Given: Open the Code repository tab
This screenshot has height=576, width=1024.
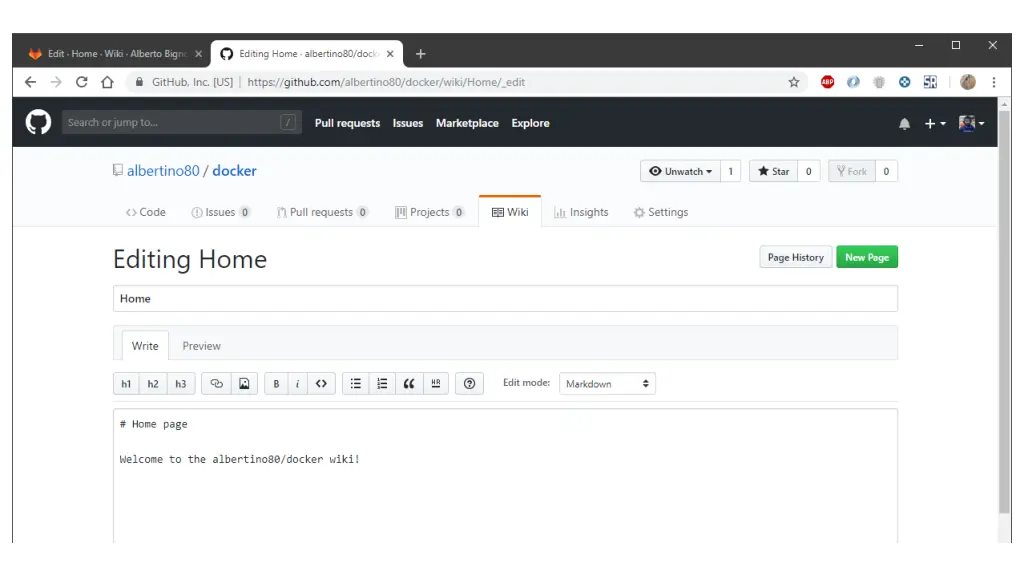Looking at the screenshot, I should click(146, 212).
